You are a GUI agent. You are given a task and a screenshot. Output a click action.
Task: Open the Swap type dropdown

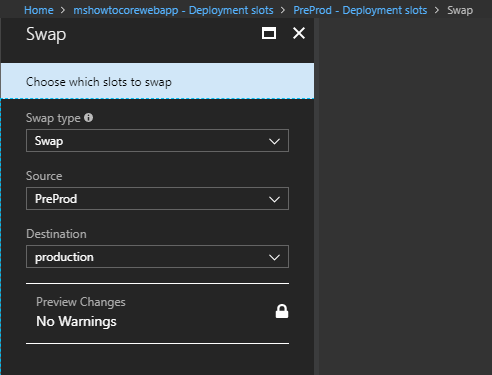click(x=157, y=141)
